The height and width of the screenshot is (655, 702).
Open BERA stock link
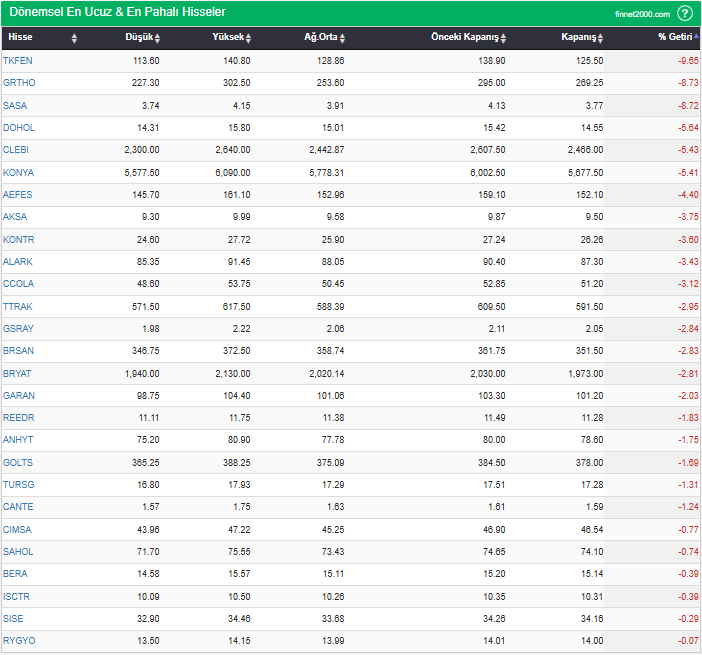15,574
